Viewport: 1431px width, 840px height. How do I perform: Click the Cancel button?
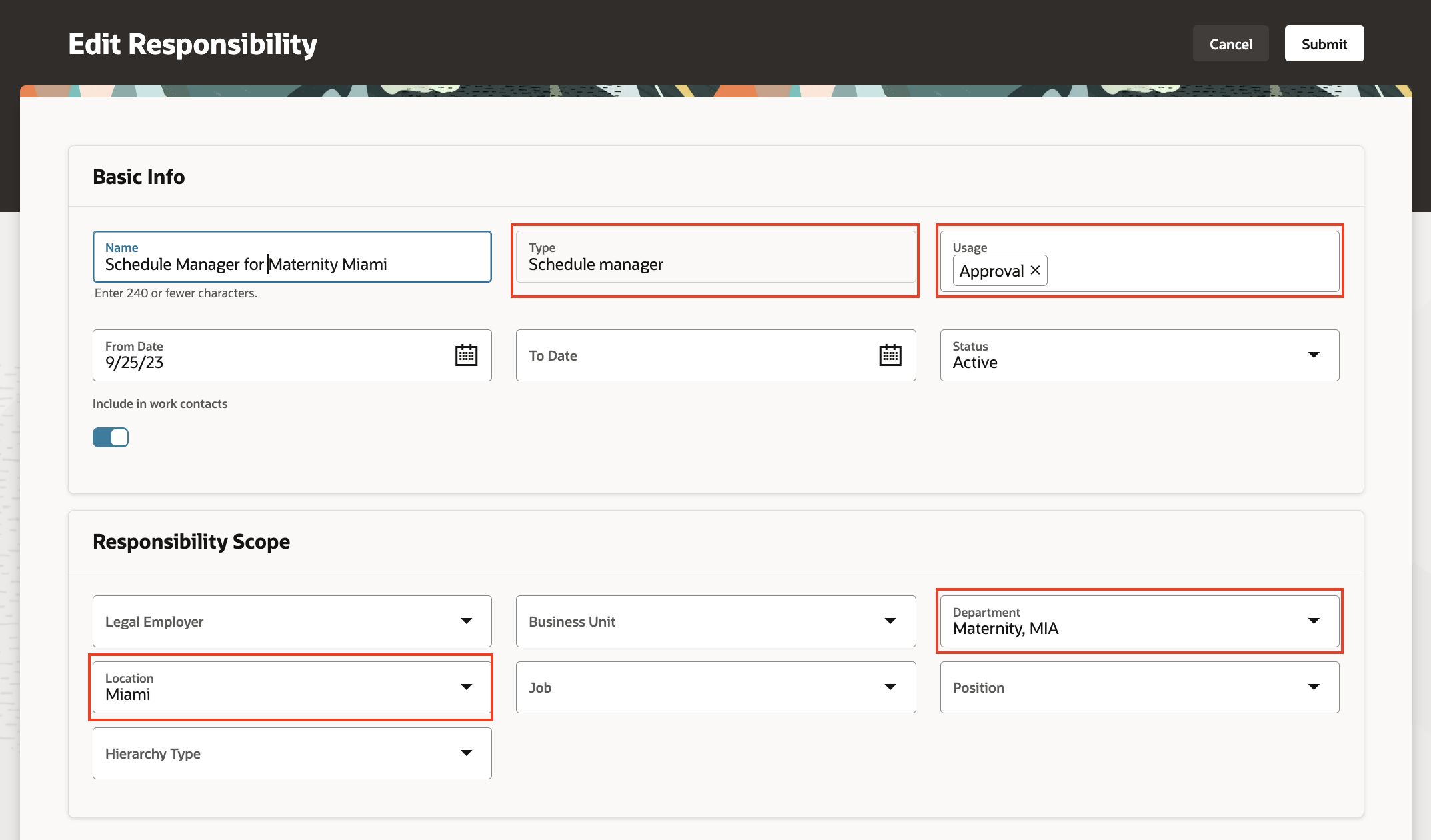(x=1230, y=44)
